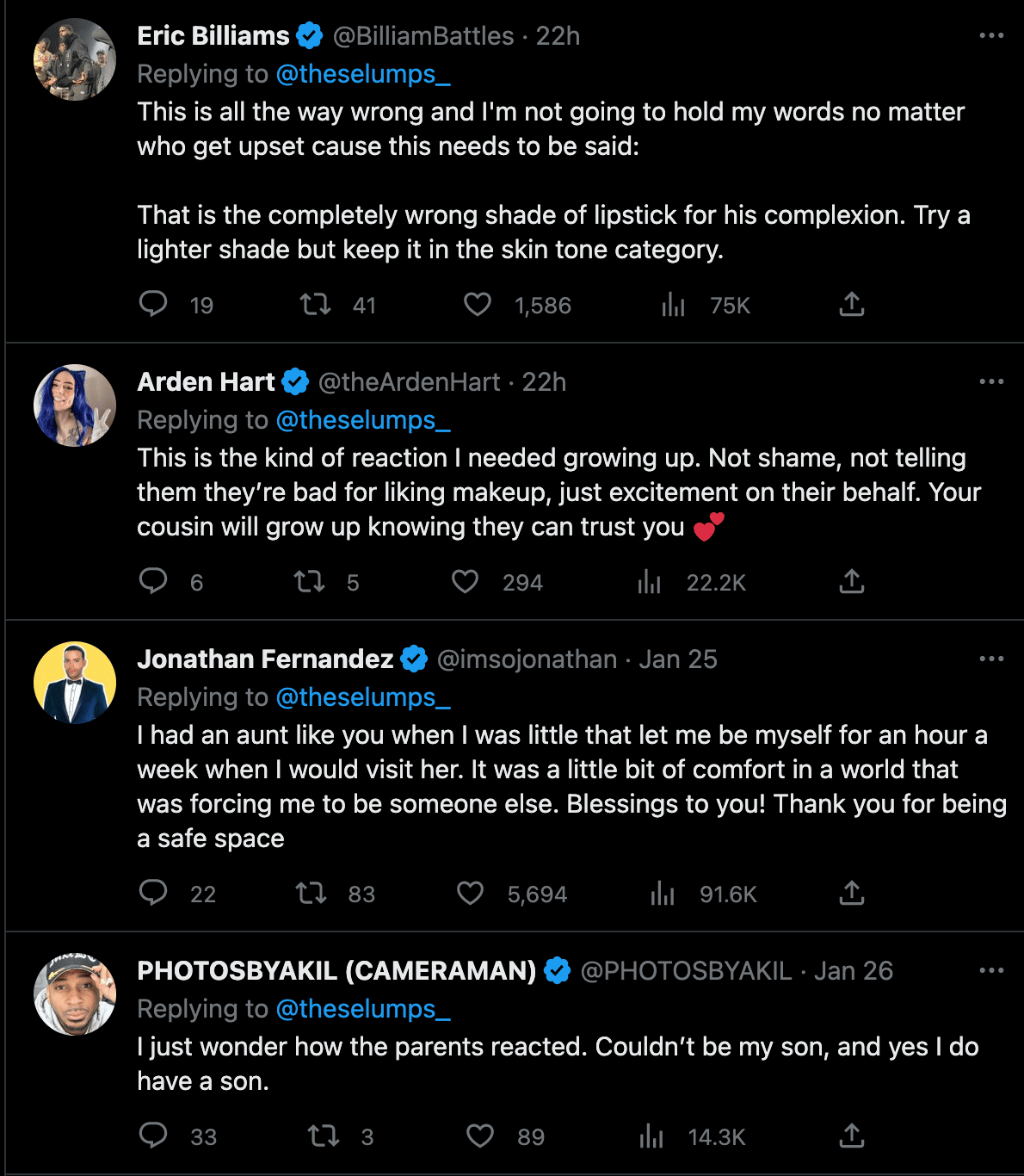The image size is (1024, 1176).
Task: Open PHOTOSBYAKIL's profile picture
Action: coord(75,994)
